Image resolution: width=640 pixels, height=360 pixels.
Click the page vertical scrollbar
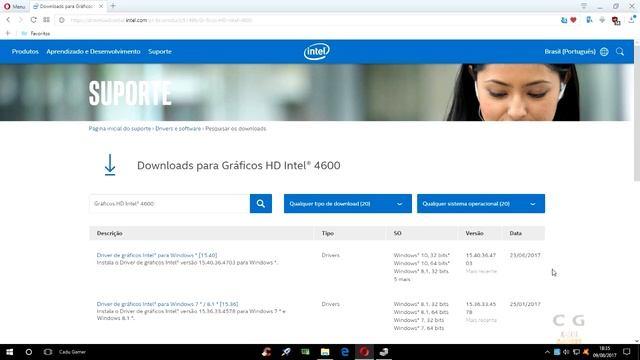click(637, 112)
